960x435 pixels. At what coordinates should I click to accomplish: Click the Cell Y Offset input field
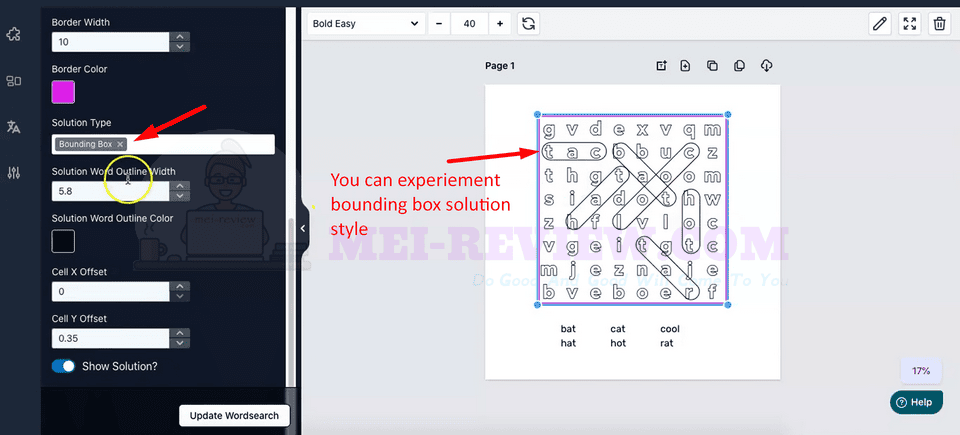[110, 338]
